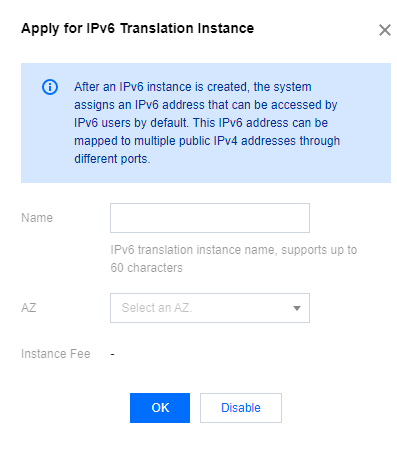The height and width of the screenshot is (462, 397).
Task: Open the Select an AZ dropdown
Action: click(210, 308)
